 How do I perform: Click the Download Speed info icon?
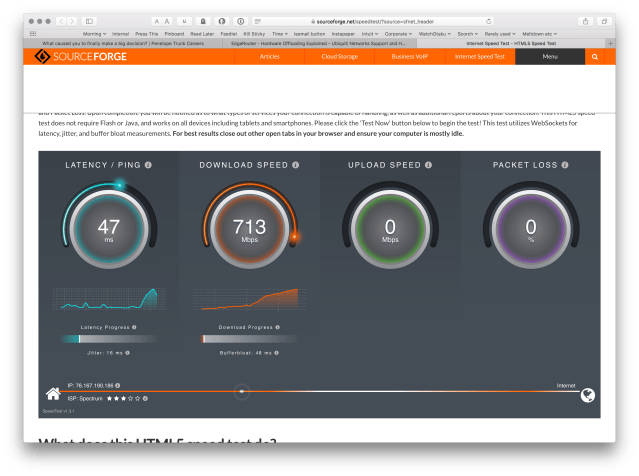(x=296, y=164)
